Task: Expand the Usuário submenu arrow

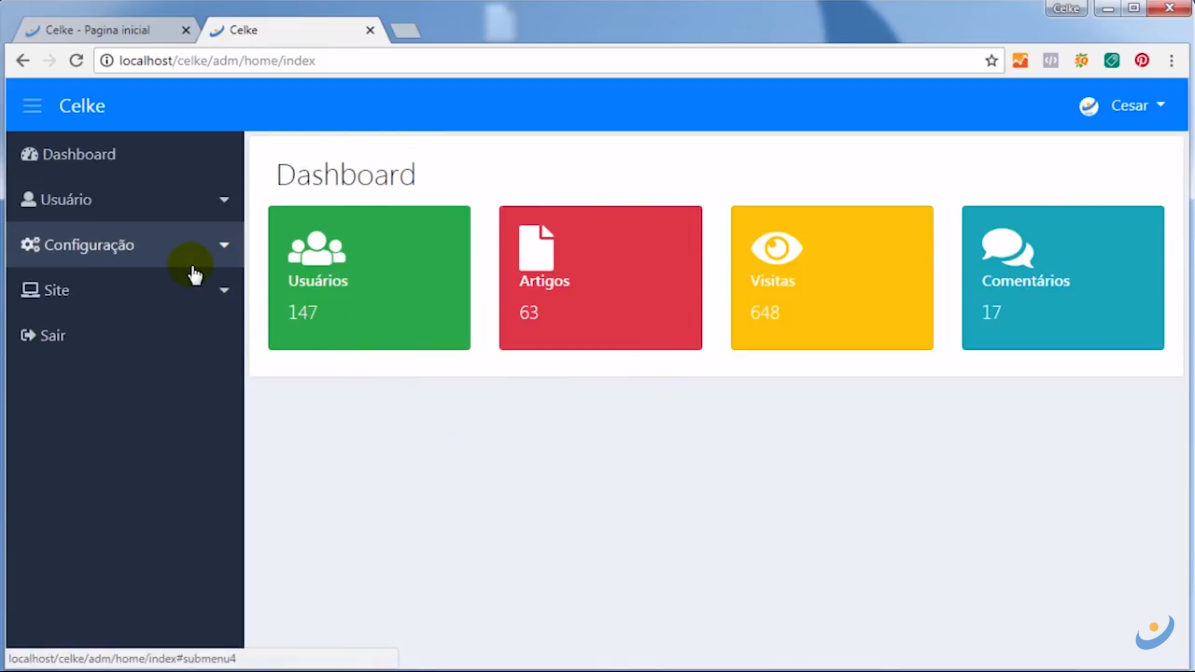Action: click(x=224, y=200)
